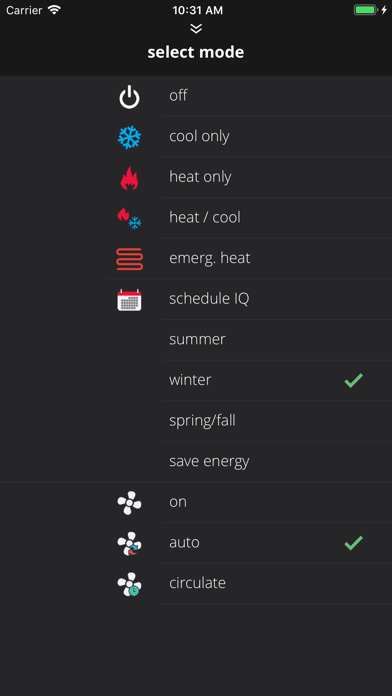Choose cool only mode text

pyautogui.click(x=199, y=136)
